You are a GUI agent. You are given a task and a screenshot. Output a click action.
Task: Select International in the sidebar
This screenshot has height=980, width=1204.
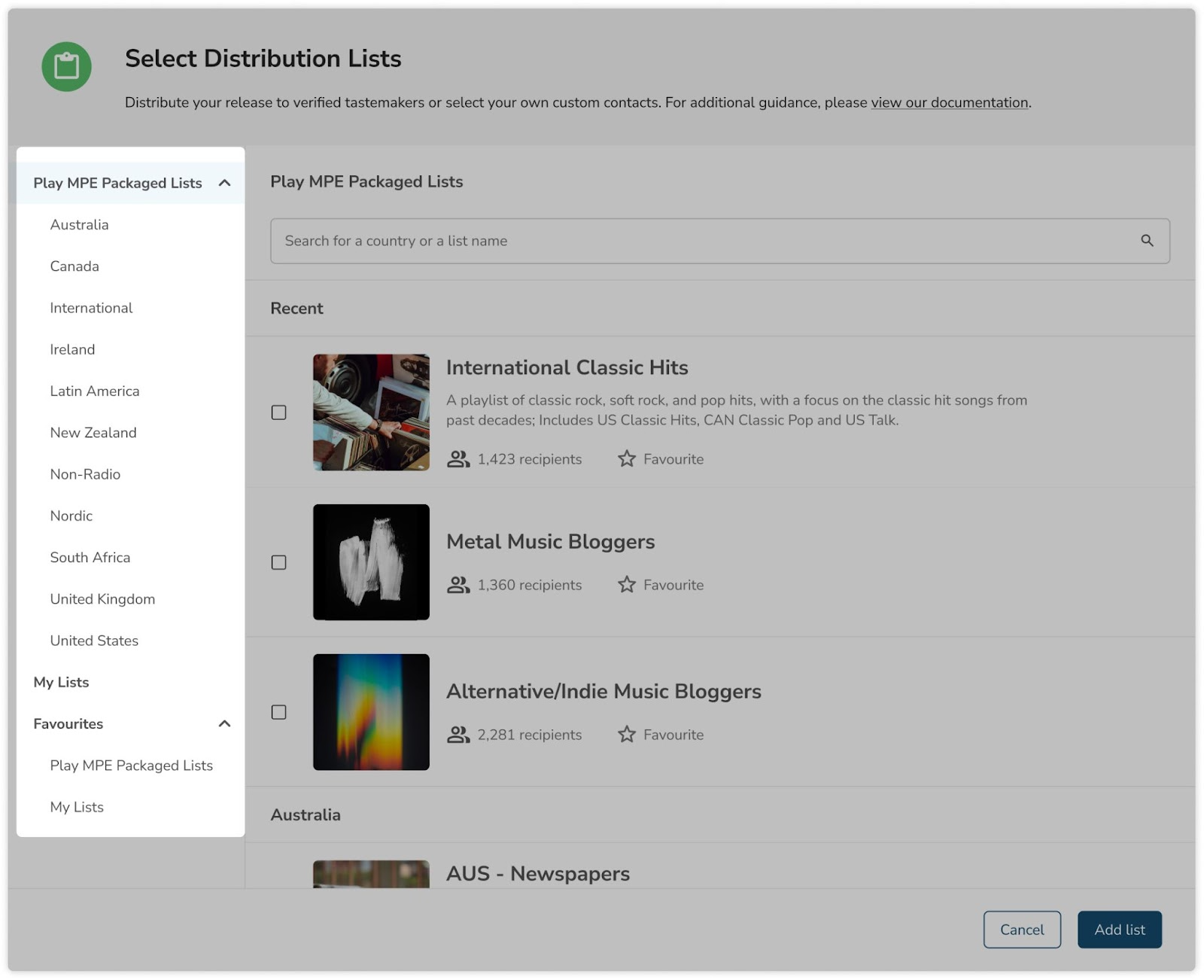pos(91,307)
